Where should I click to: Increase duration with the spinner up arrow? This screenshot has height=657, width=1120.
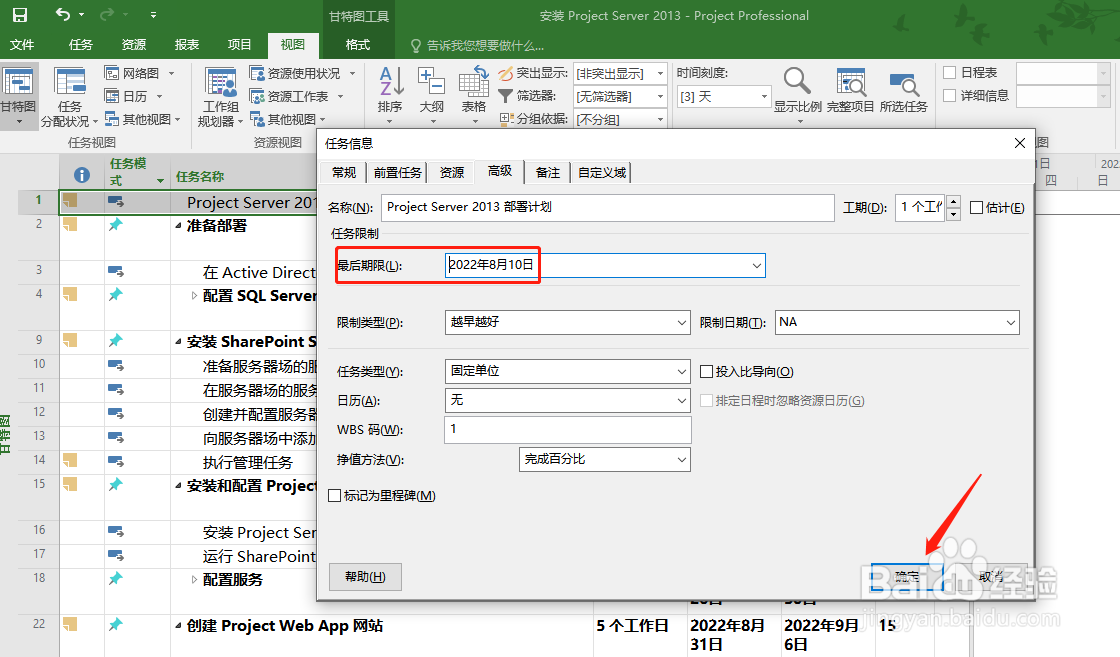coord(954,201)
